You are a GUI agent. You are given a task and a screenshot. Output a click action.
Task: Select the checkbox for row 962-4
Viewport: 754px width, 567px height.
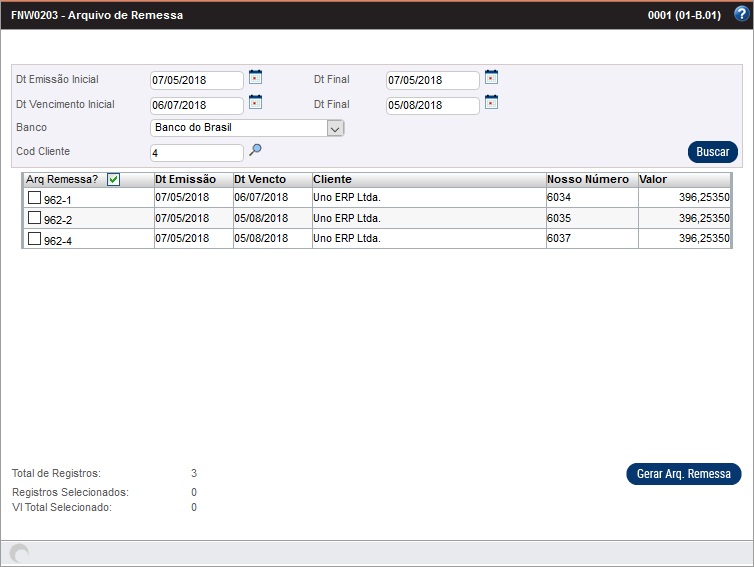[34, 239]
